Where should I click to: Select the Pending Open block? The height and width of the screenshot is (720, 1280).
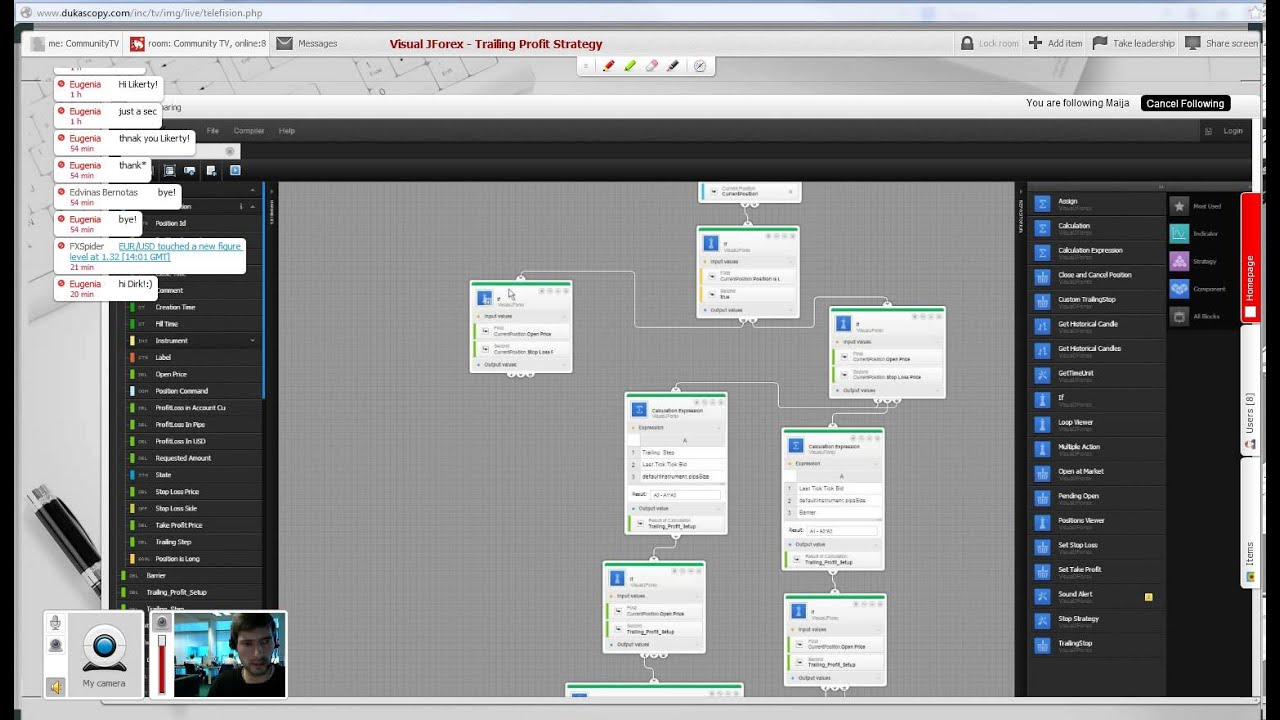[x=1097, y=497]
